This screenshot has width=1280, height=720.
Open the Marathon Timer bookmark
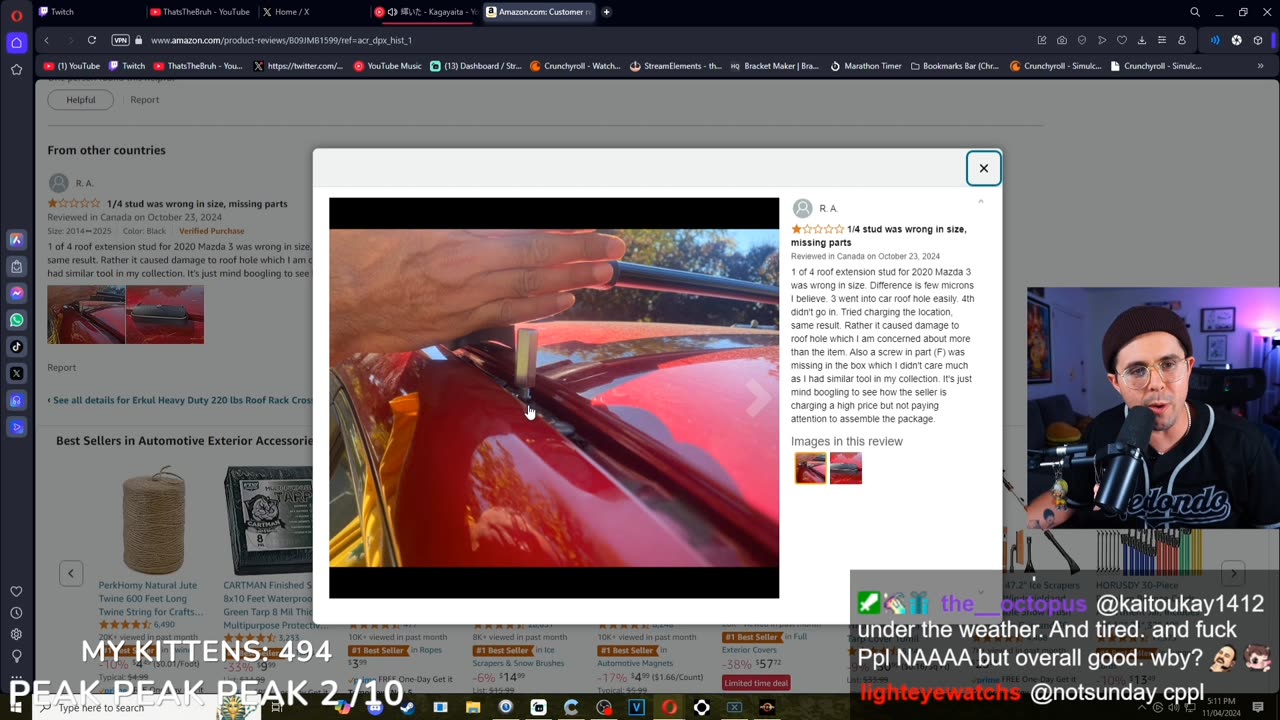866,66
